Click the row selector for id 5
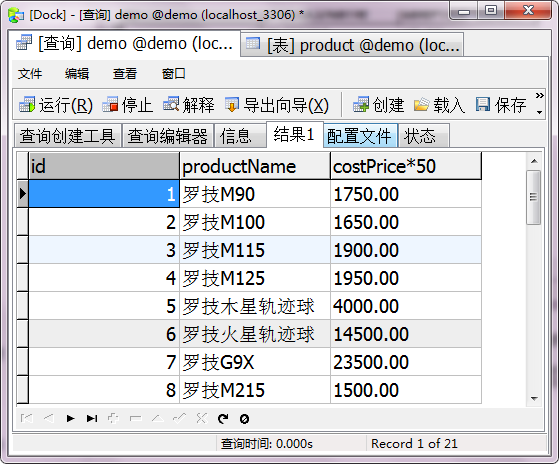Screen dimensions: 559x464 click(22, 306)
